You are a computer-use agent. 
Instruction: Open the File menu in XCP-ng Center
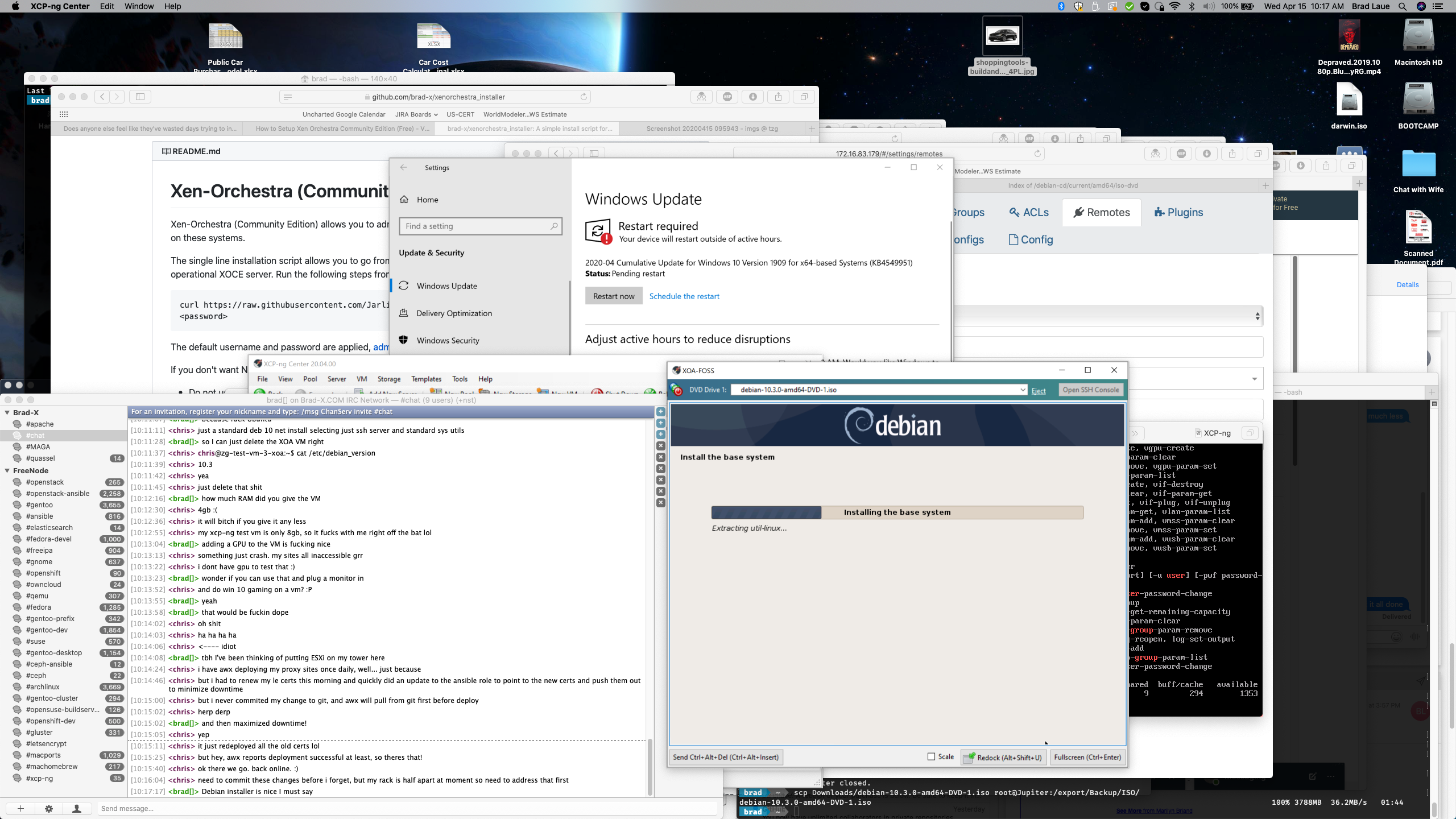pyautogui.click(x=262, y=379)
